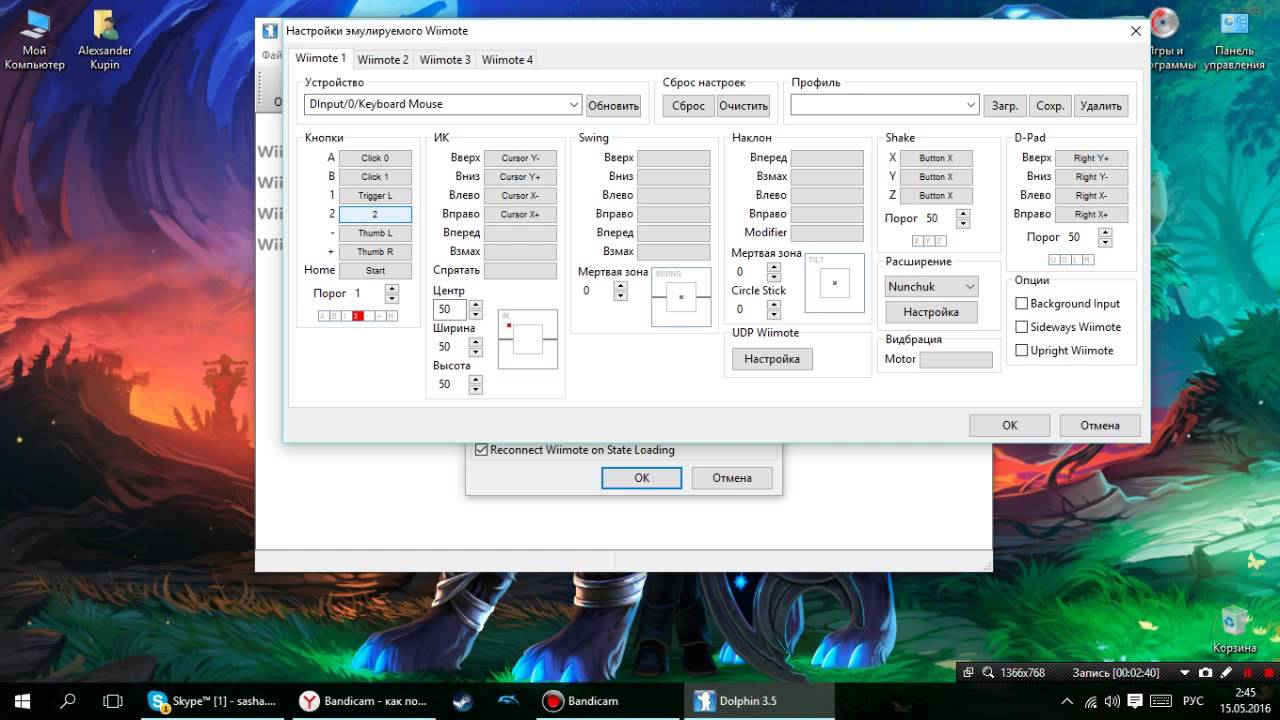1280x720 pixels.
Task: Open the Nunchuk extension dropdown
Action: pyautogui.click(x=932, y=286)
